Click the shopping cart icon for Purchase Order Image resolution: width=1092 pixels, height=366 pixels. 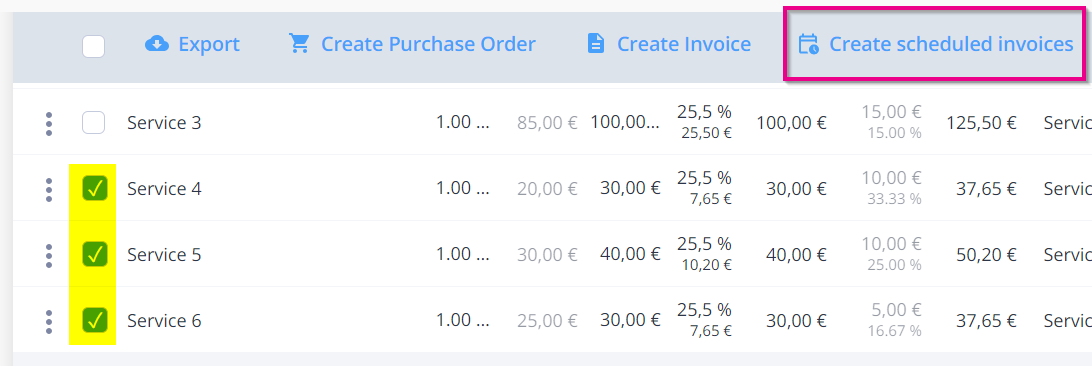299,44
